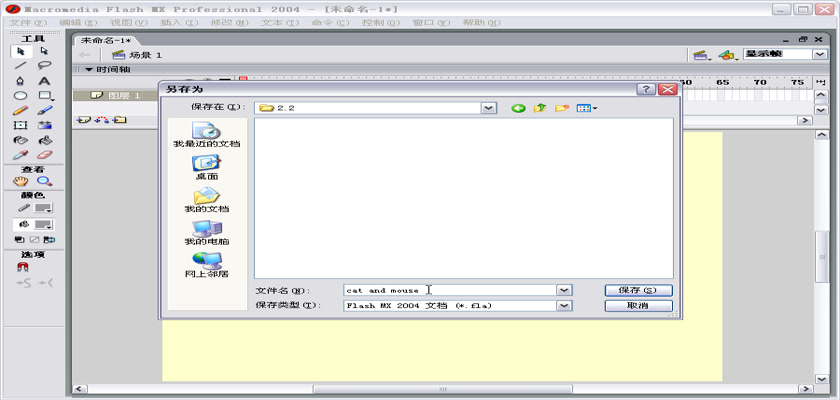Screen dimensions: 840x400
Task: Click the 文件名 input field
Action: [450, 290]
